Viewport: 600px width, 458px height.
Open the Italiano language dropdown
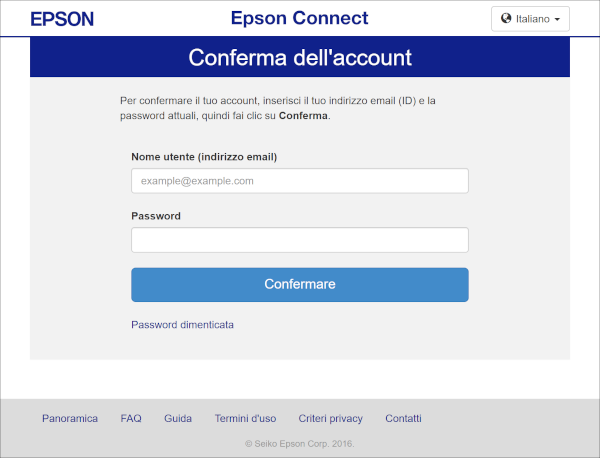(531, 19)
